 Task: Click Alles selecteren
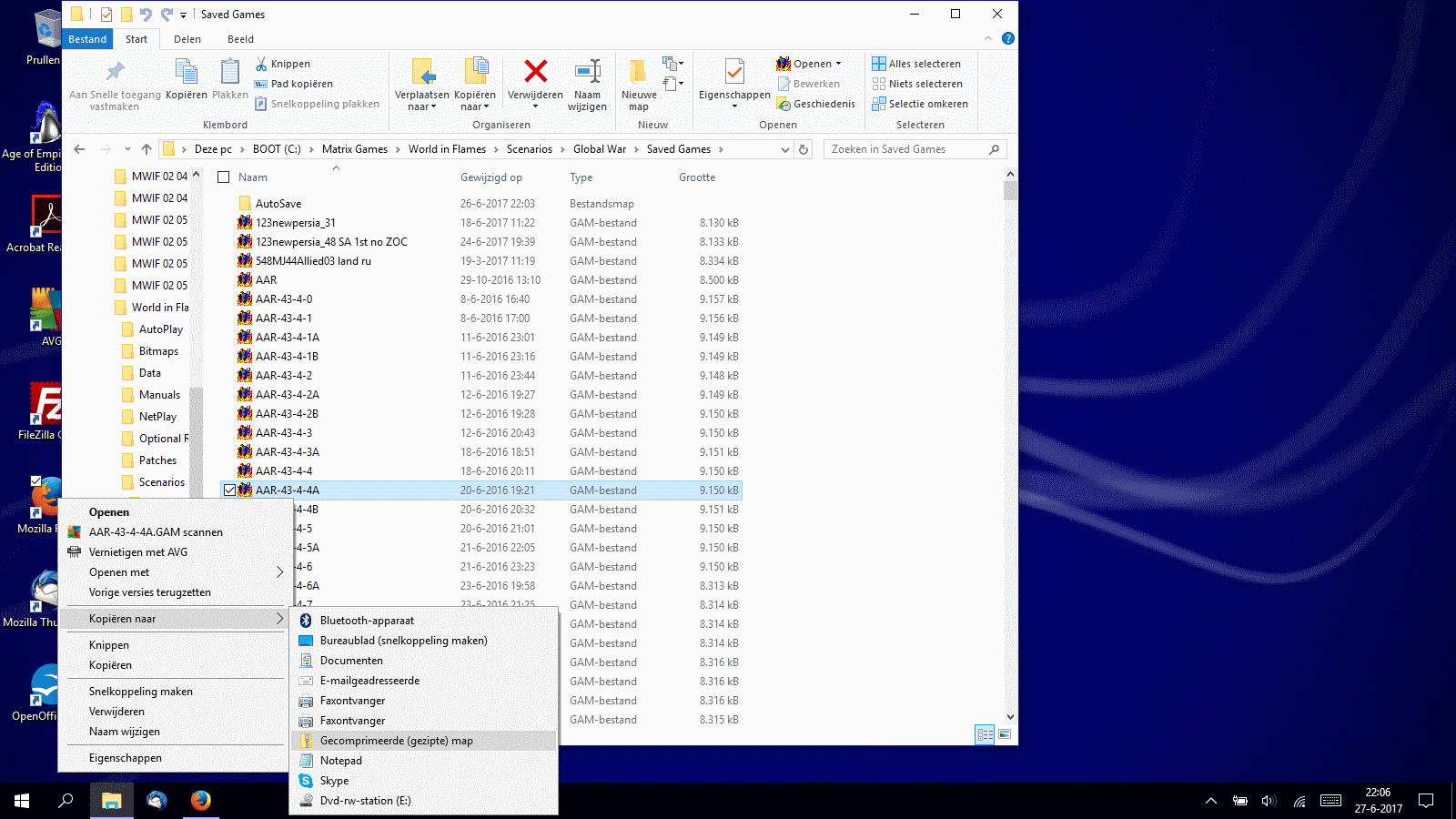coord(916,64)
